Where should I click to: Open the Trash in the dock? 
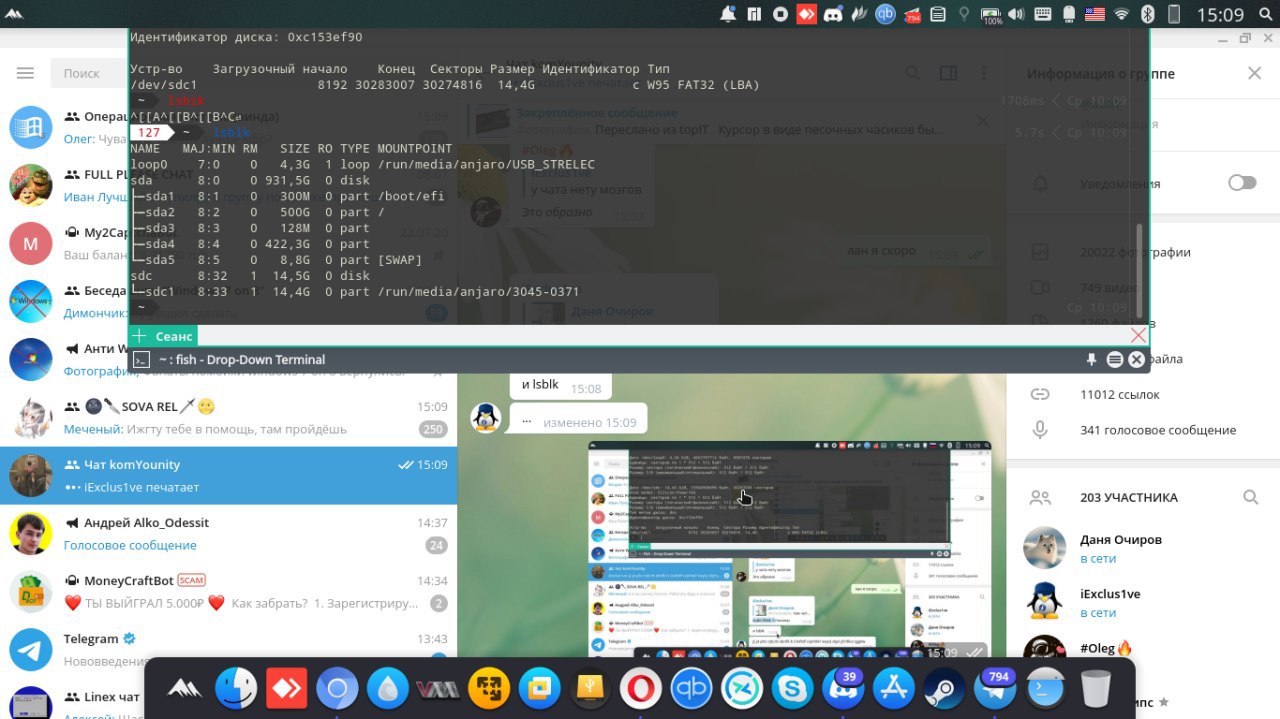[1096, 688]
